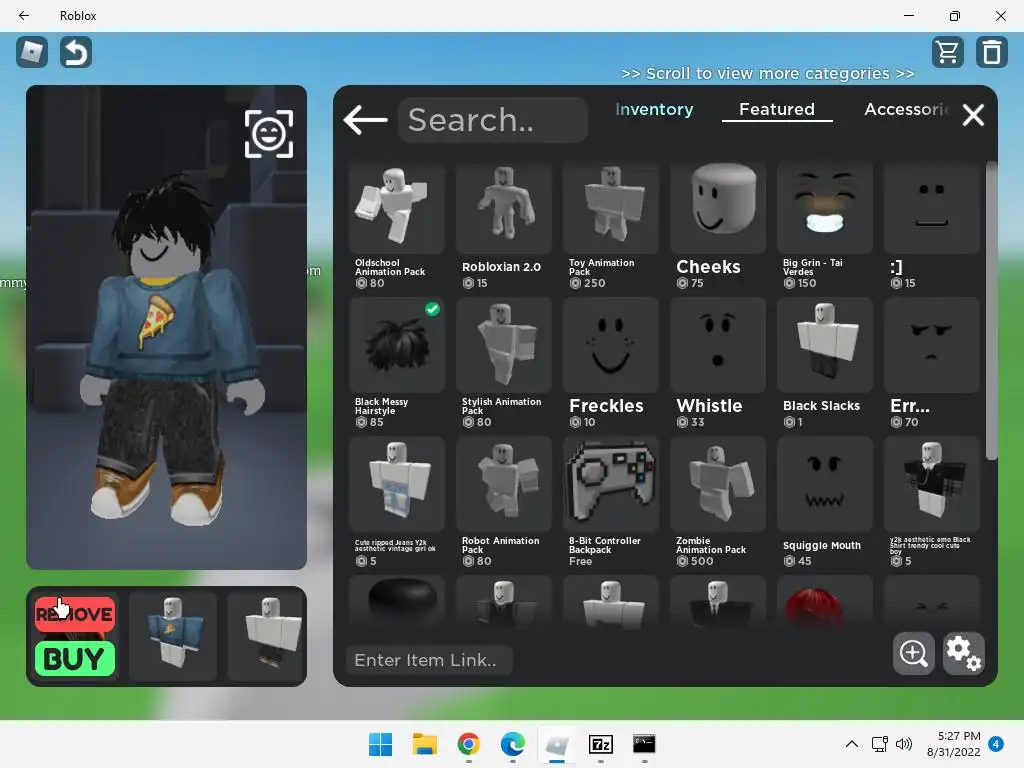1024x768 pixels.
Task: Select the y2k aesthetic emo Black Shirt
Action: tap(932, 502)
